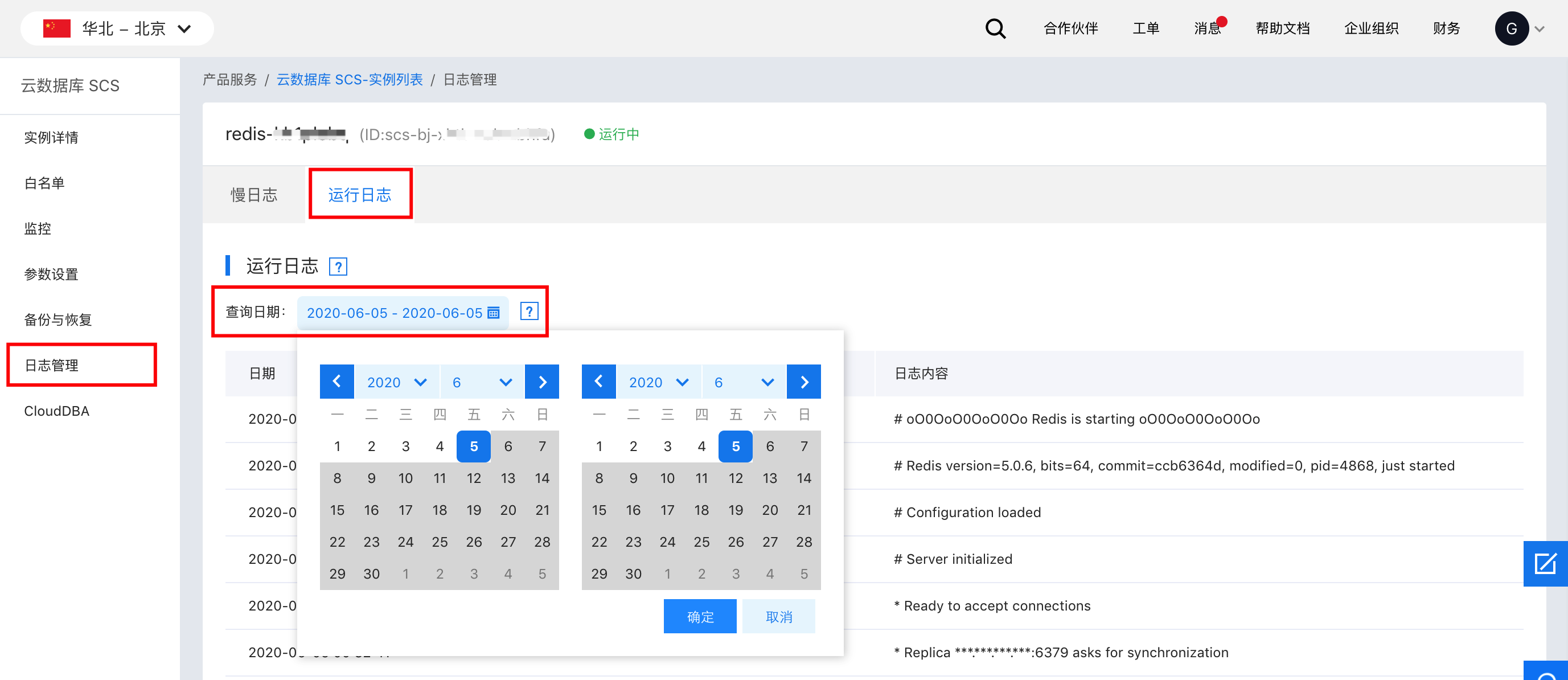This screenshot has width=1568, height=680.
Task: Click the '# Redis version=5.0.6' log line
Action: click(x=1174, y=466)
